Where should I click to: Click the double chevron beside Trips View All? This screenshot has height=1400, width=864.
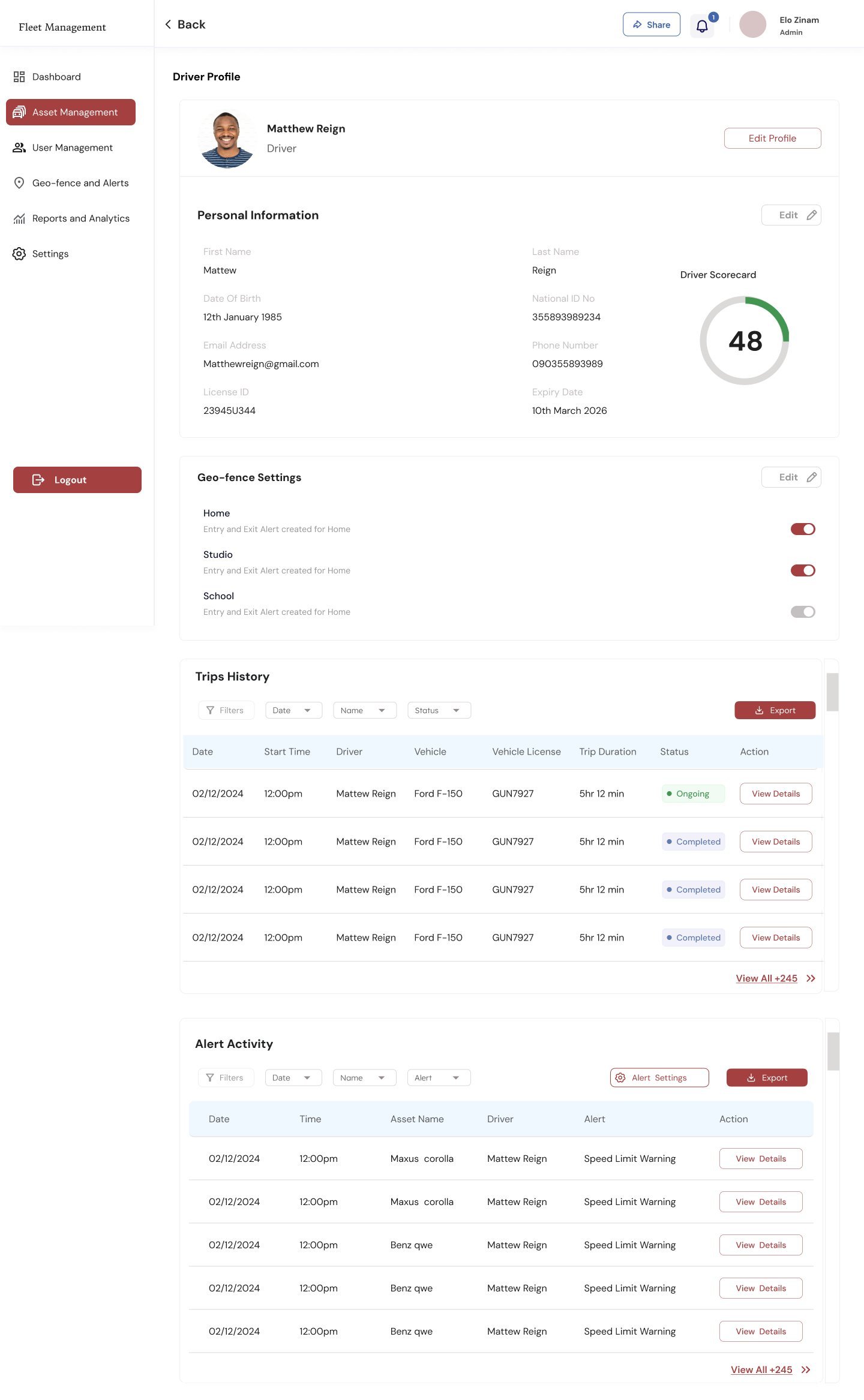(811, 978)
